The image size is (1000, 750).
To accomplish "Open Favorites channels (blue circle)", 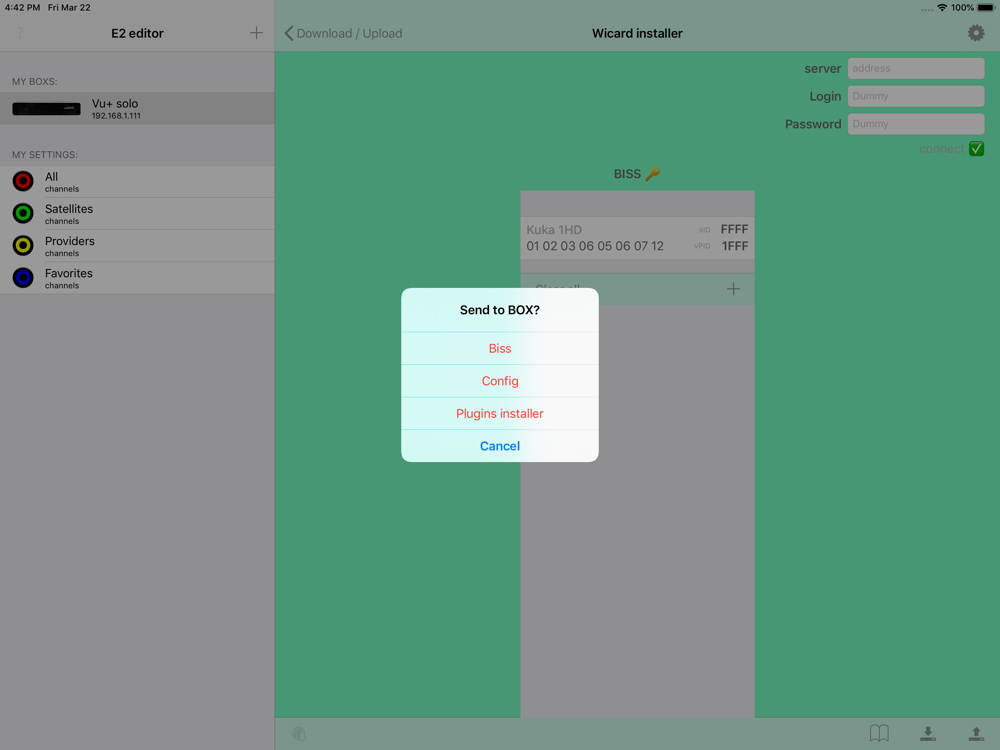I will (137, 278).
